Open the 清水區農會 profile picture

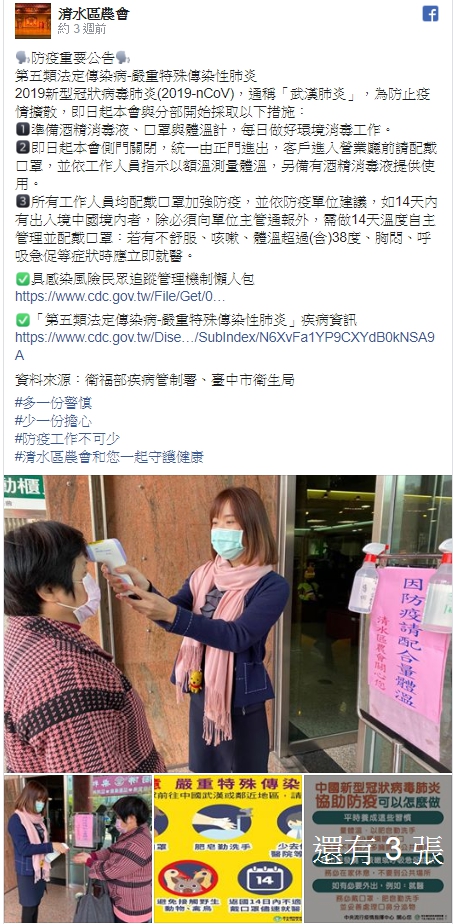click(33, 21)
